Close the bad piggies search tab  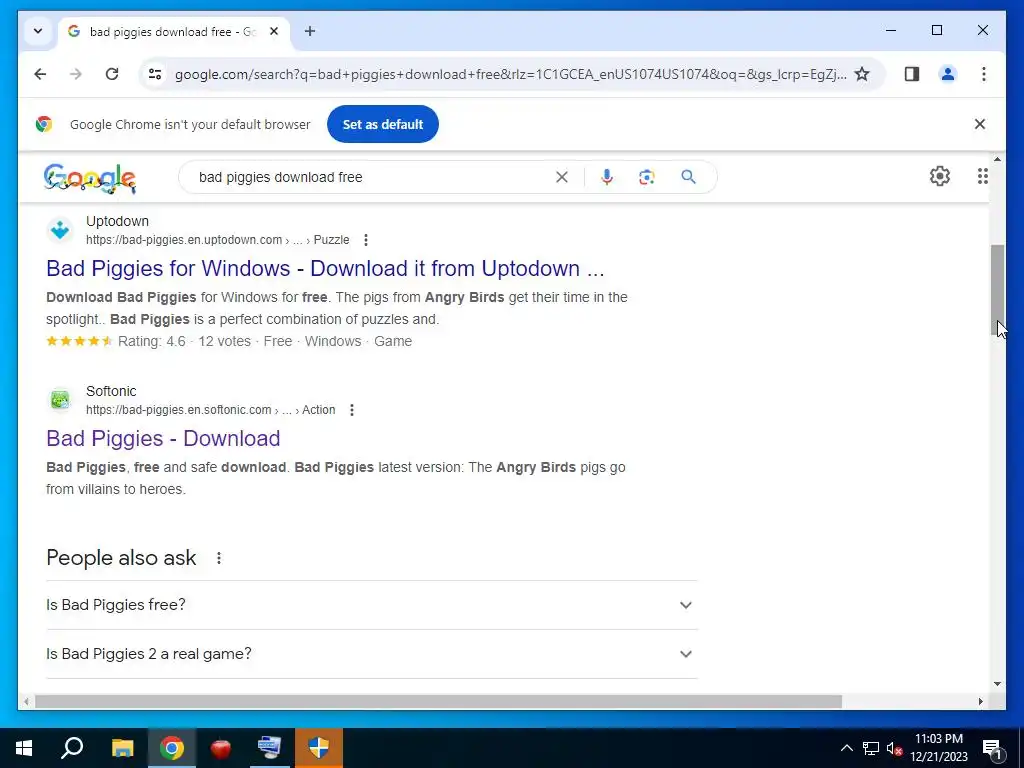coord(274,31)
